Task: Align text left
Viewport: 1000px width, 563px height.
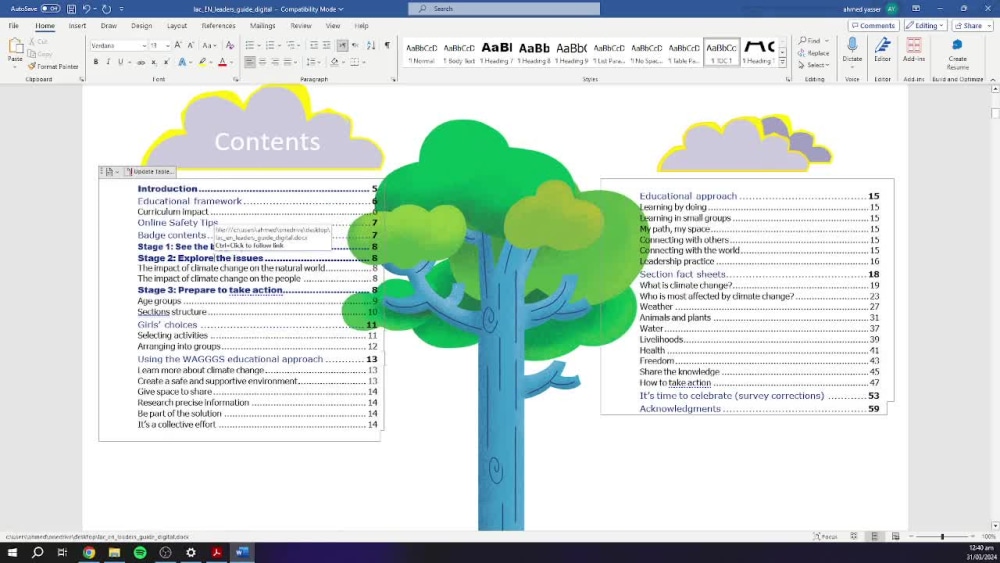Action: click(250, 62)
